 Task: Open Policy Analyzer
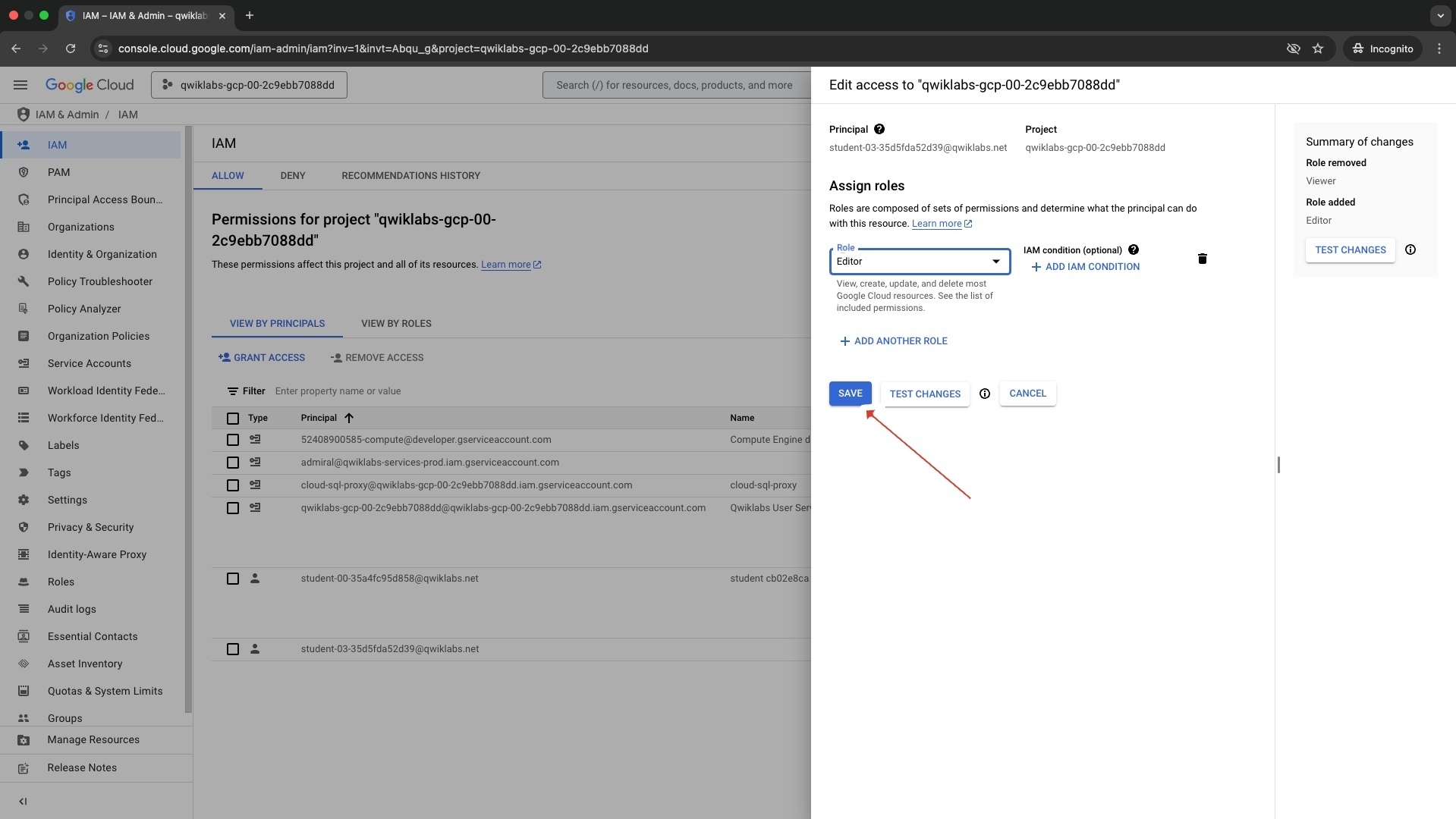[x=91, y=309]
